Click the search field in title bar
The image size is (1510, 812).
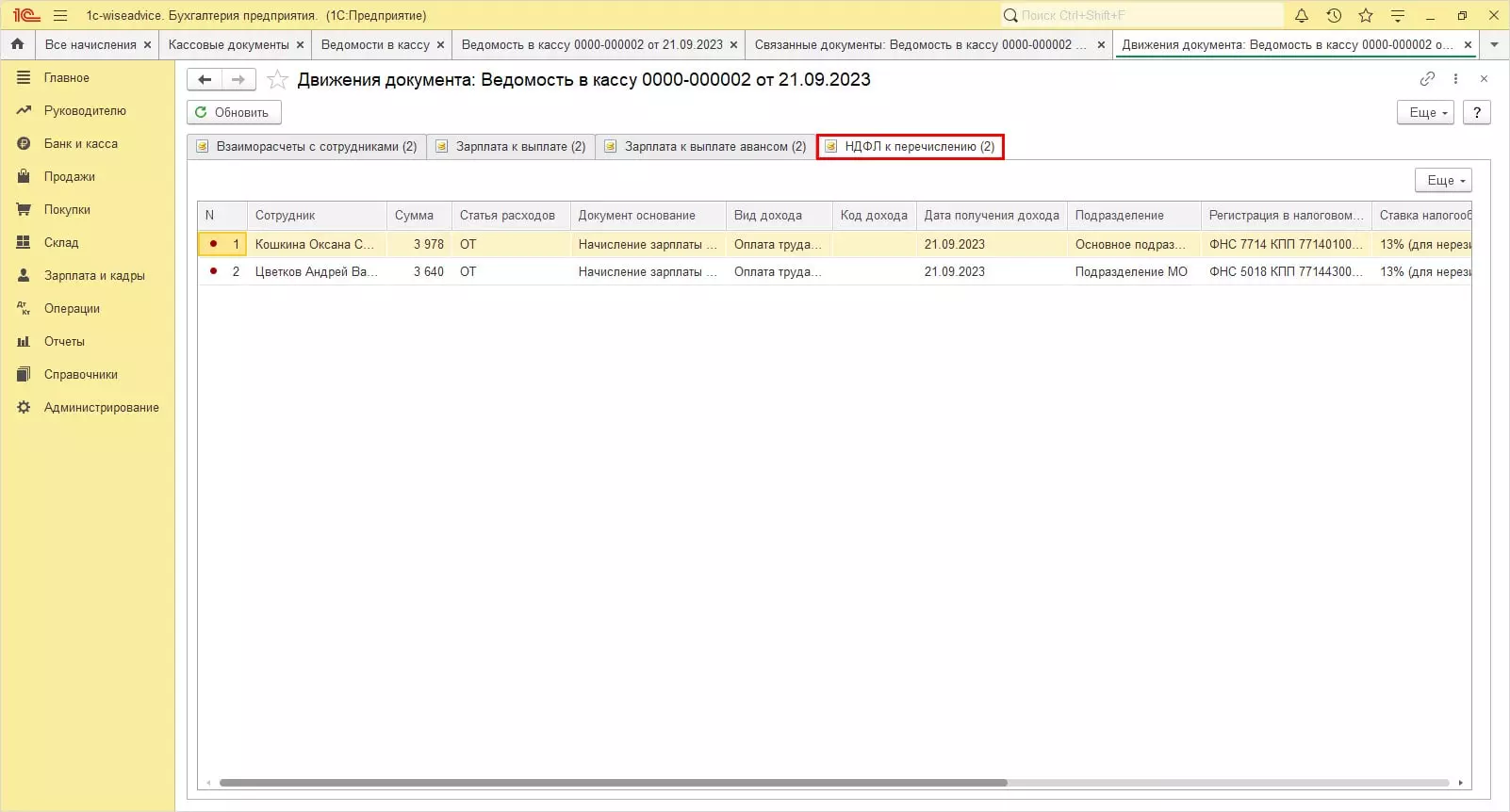click(x=1141, y=15)
